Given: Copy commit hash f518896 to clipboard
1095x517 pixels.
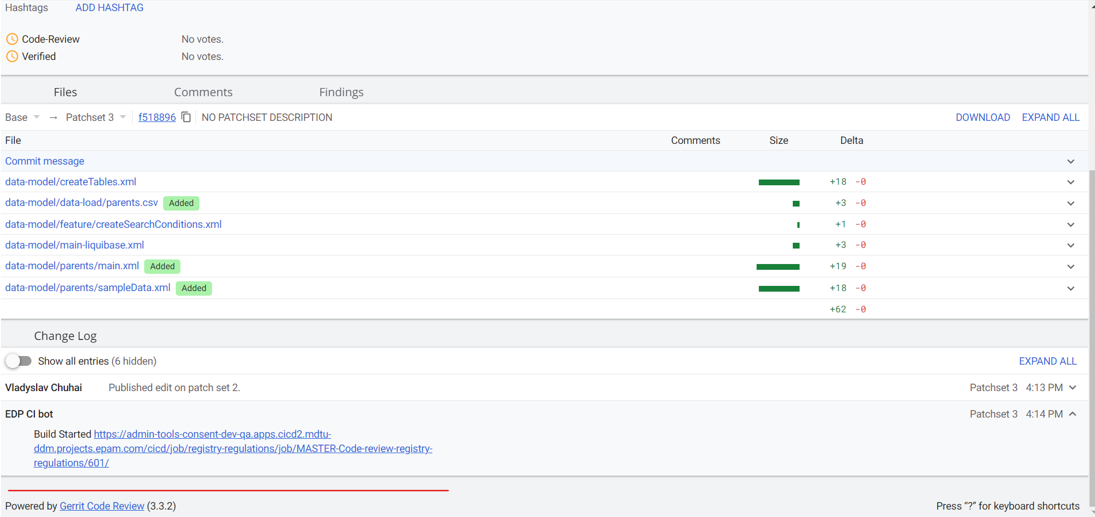Looking at the screenshot, I should pyautogui.click(x=186, y=117).
